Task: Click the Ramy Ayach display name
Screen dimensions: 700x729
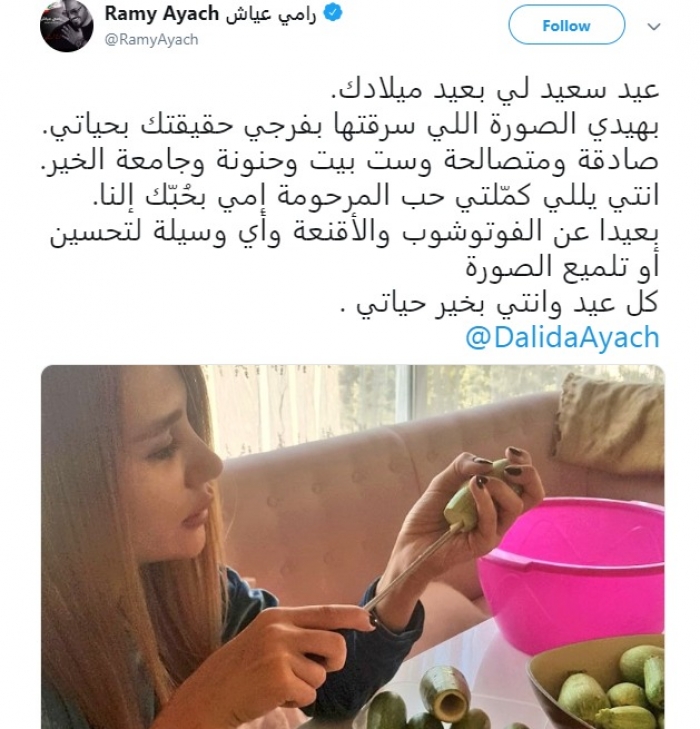Action: point(161,14)
